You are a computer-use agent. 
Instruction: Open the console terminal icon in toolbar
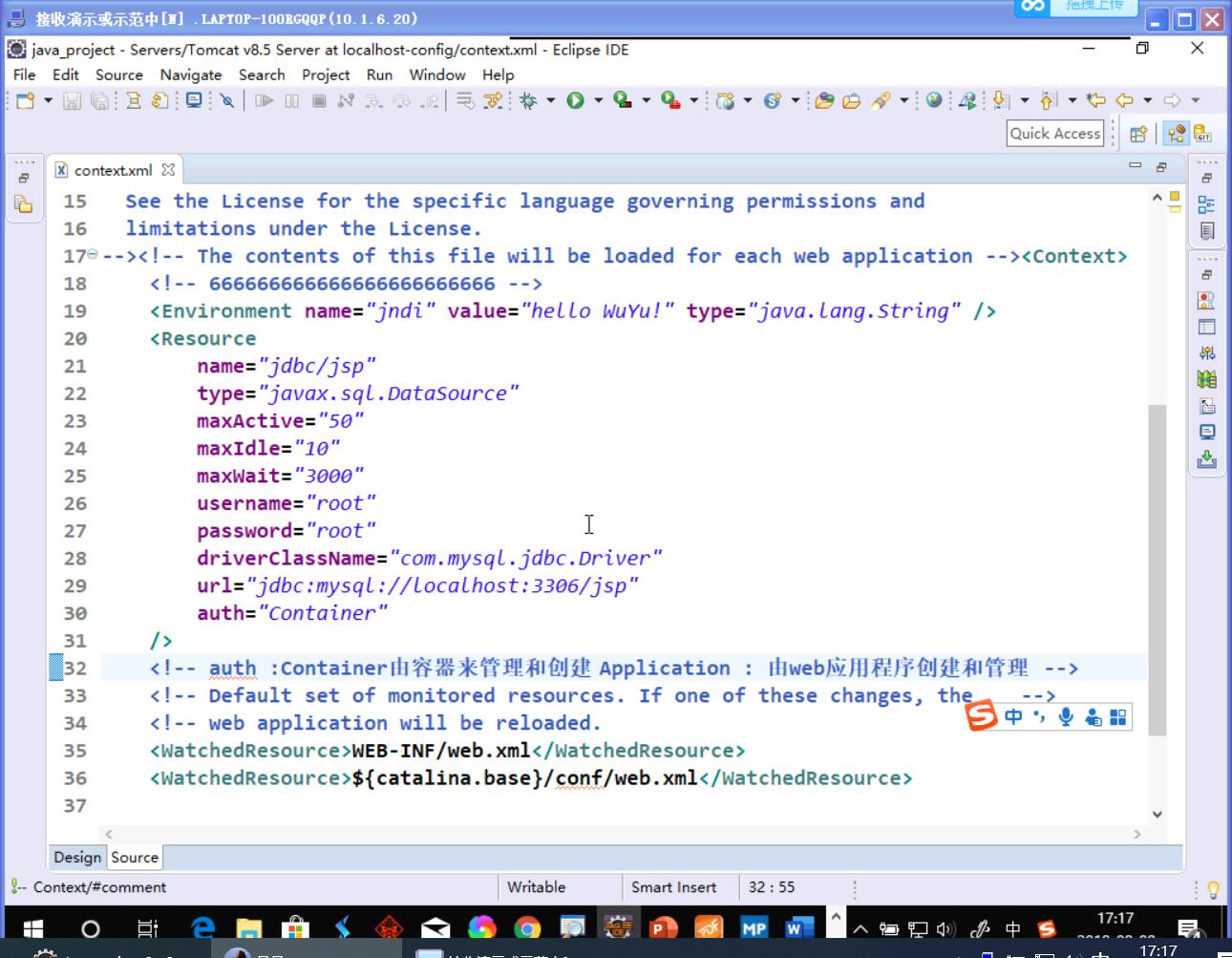point(194,100)
